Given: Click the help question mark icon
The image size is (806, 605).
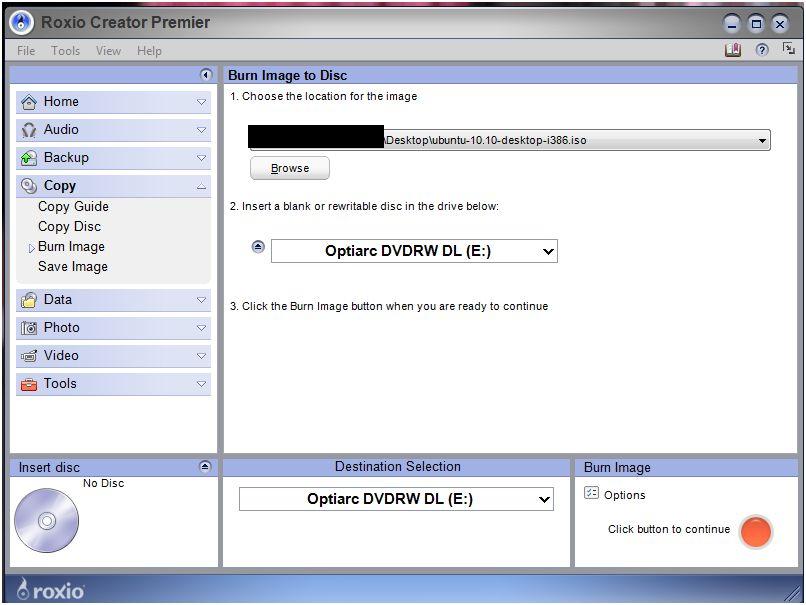Looking at the screenshot, I should coord(762,50).
